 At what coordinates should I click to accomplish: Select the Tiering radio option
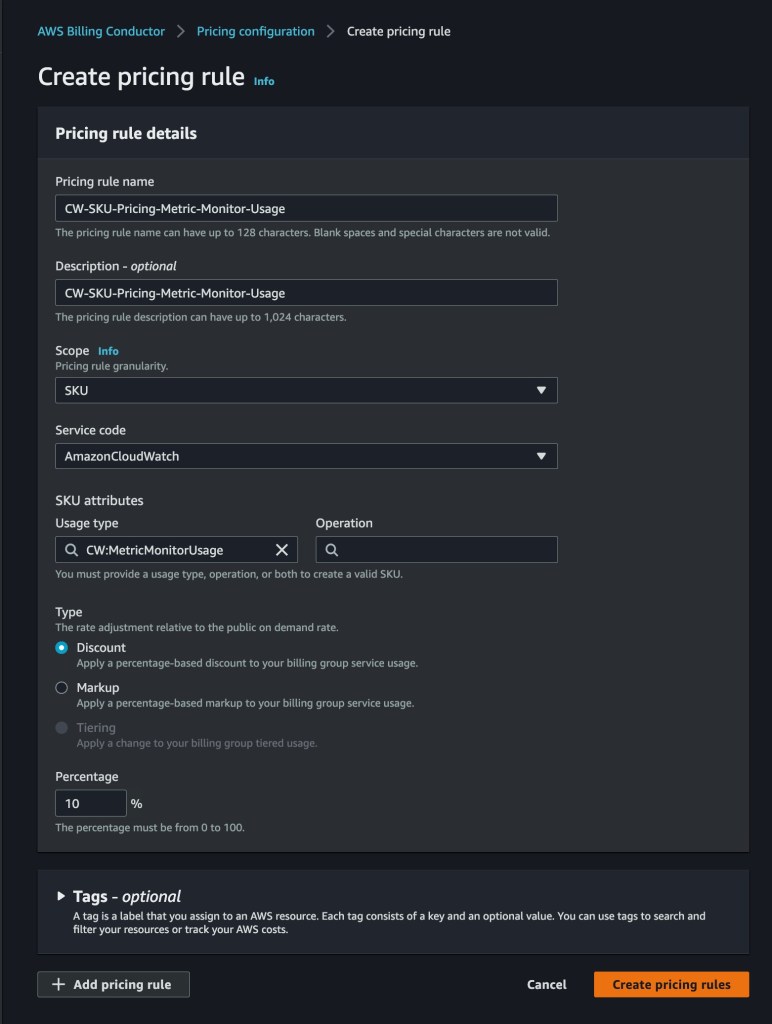click(x=62, y=728)
